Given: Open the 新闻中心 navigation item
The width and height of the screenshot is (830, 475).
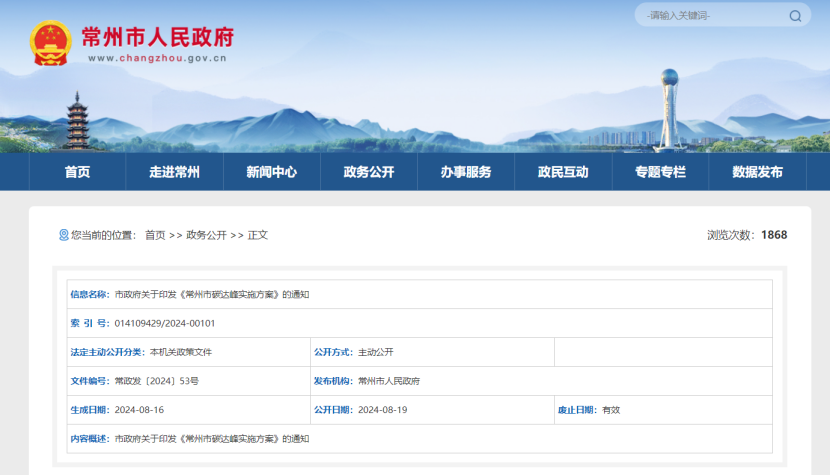Looking at the screenshot, I should click(271, 172).
